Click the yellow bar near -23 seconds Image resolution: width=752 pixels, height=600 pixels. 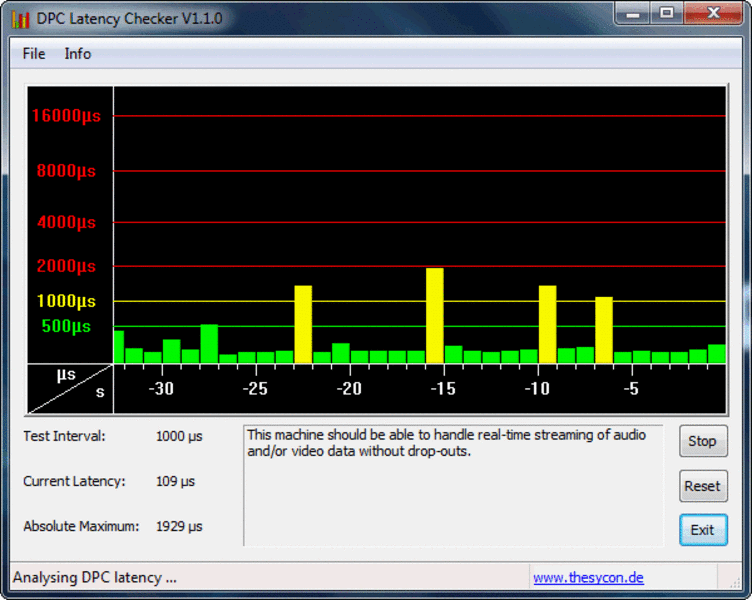303,324
